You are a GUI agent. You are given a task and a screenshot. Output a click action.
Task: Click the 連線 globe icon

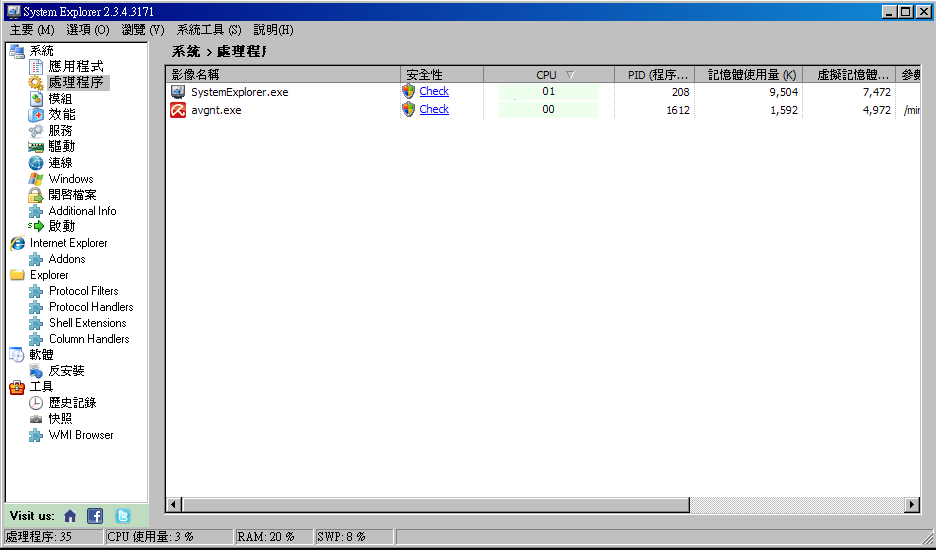point(36,162)
